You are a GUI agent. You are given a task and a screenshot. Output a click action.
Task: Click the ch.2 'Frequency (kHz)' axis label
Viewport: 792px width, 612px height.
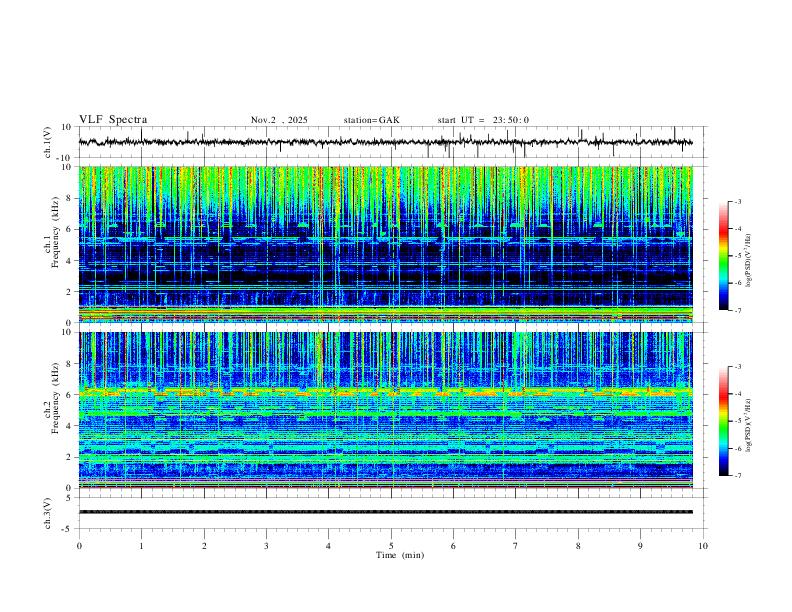point(56,398)
